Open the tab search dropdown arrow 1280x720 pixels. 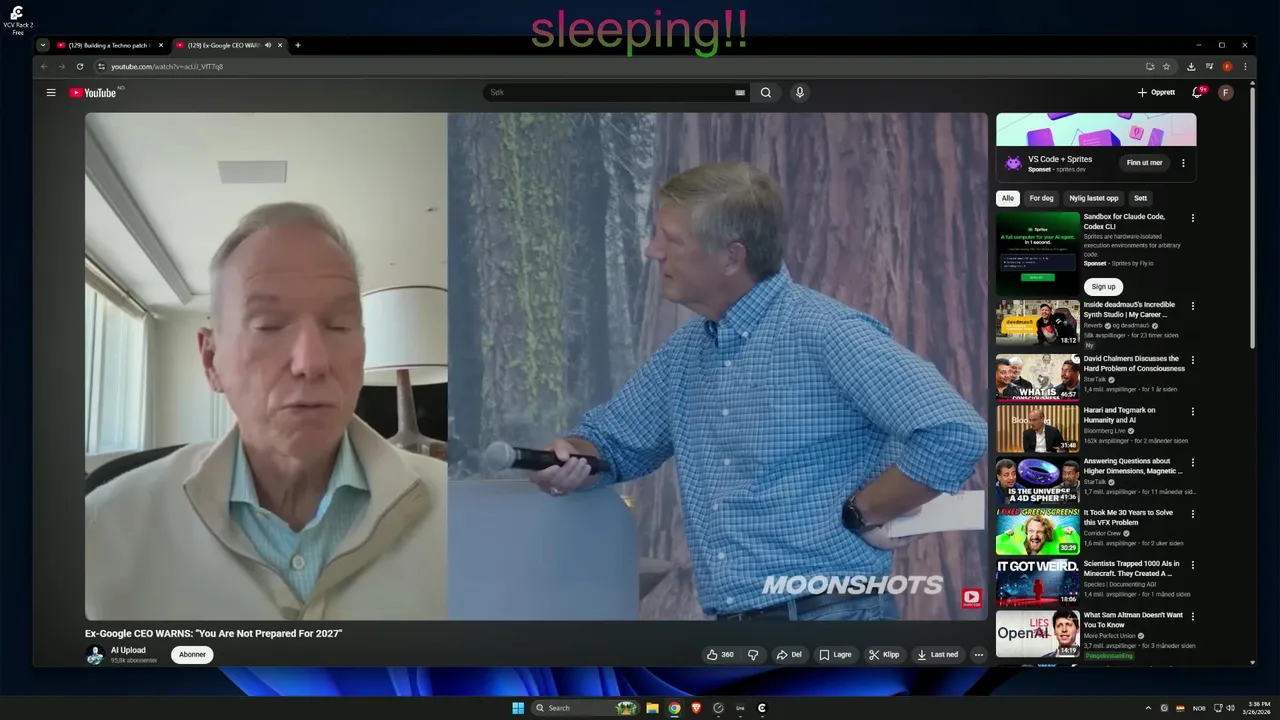(x=43, y=45)
